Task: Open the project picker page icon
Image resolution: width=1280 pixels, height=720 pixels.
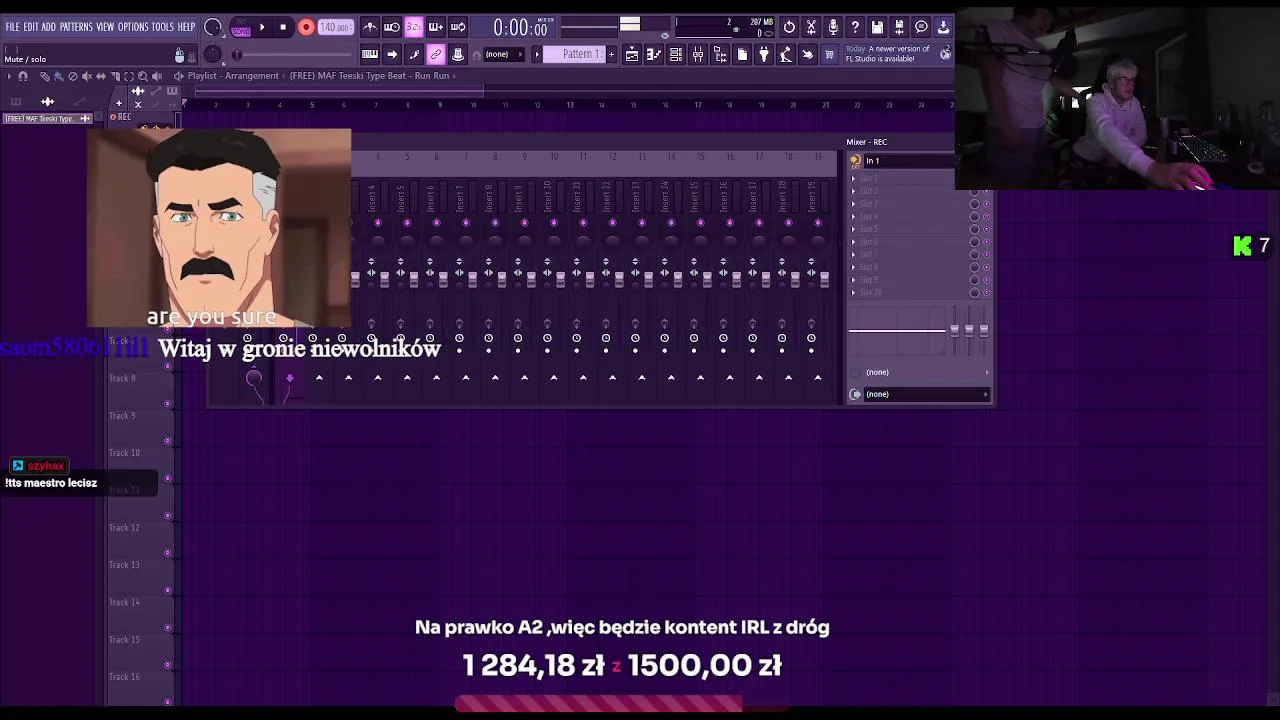Action: click(742, 54)
